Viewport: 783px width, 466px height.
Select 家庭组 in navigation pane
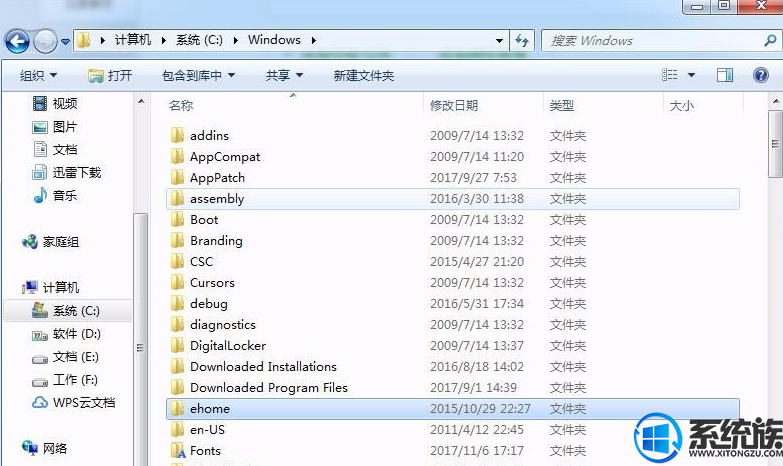[x=50, y=242]
